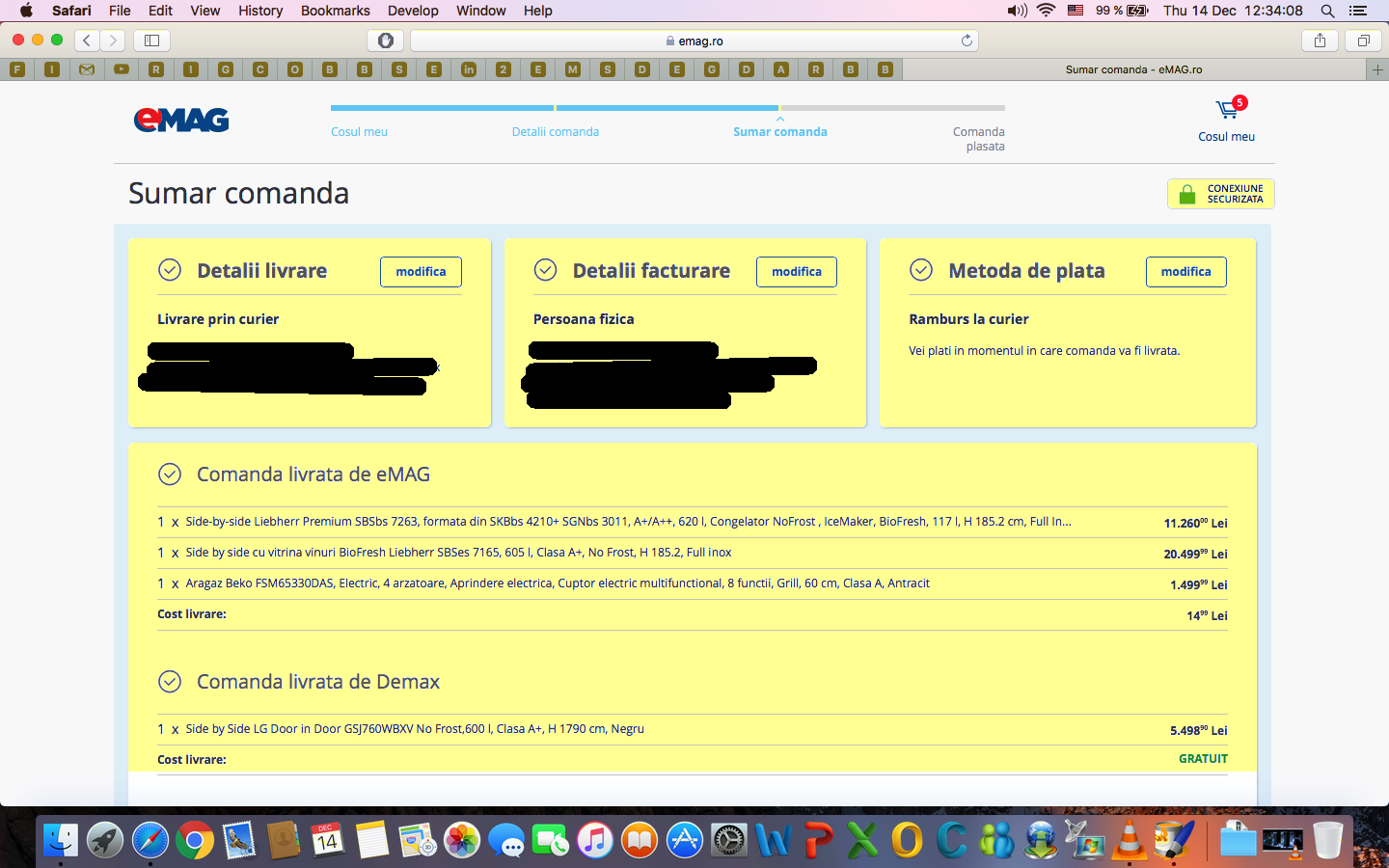Show all tabs overview

1364,41
